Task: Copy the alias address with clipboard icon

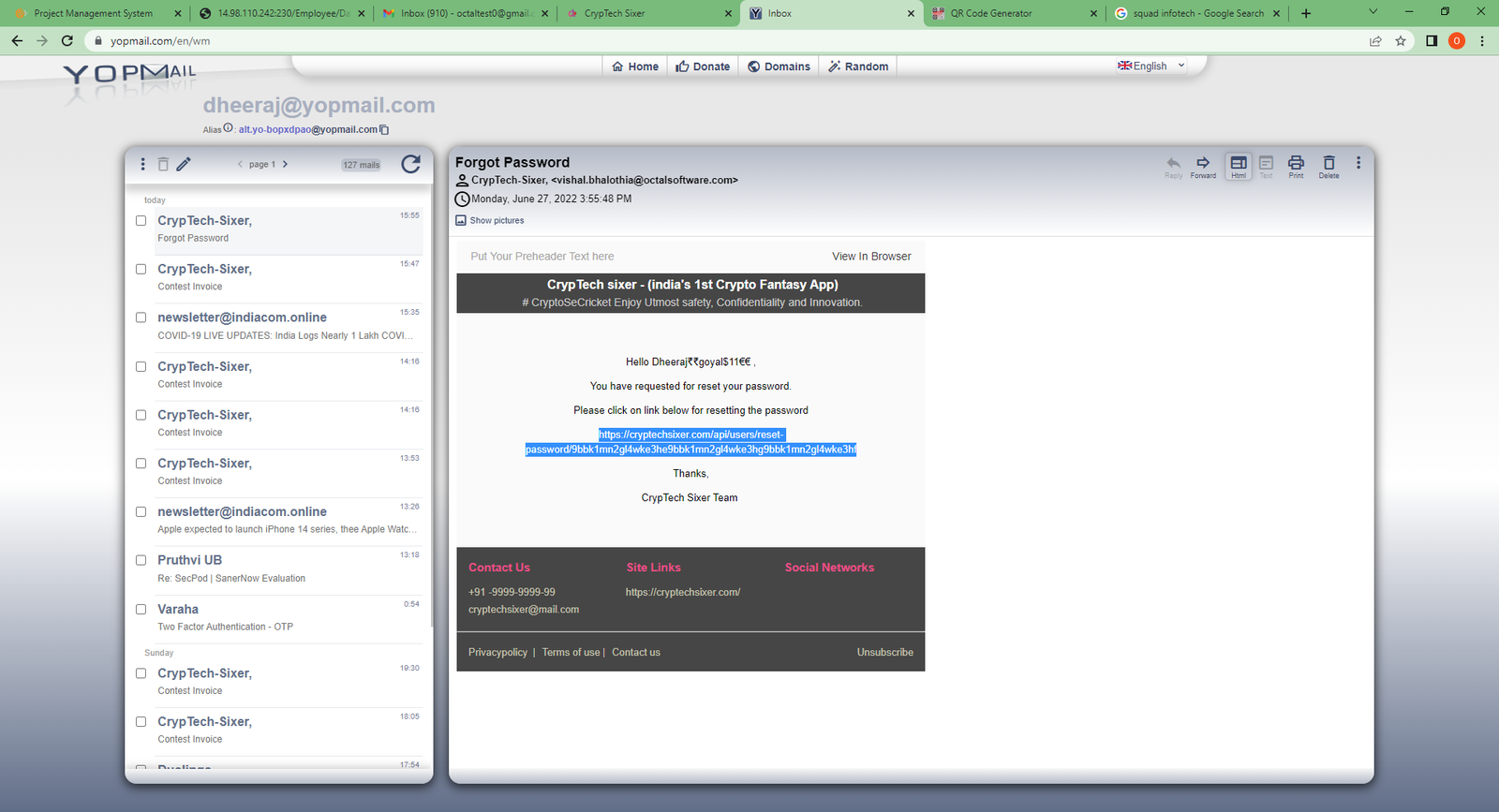Action: [x=384, y=130]
